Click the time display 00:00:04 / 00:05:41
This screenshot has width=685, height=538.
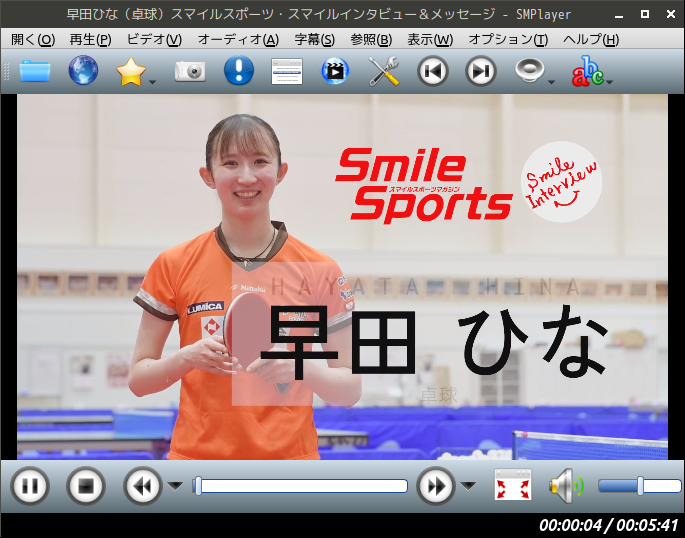click(x=608, y=525)
